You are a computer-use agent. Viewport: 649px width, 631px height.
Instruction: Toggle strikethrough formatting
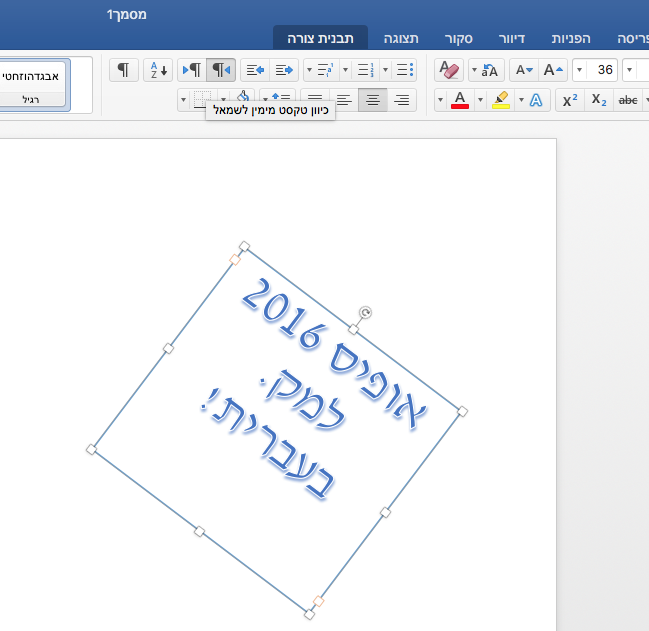pyautogui.click(x=628, y=100)
